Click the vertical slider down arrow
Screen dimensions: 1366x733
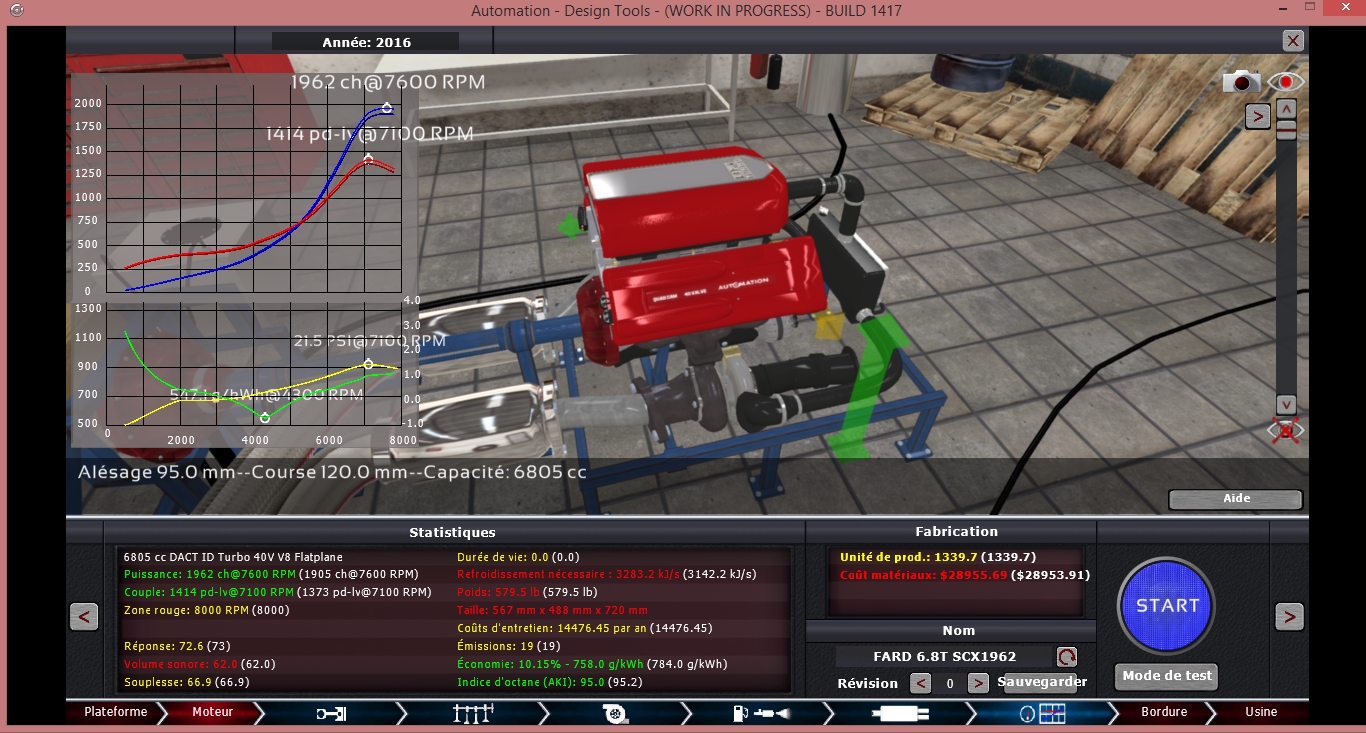pos(1287,405)
